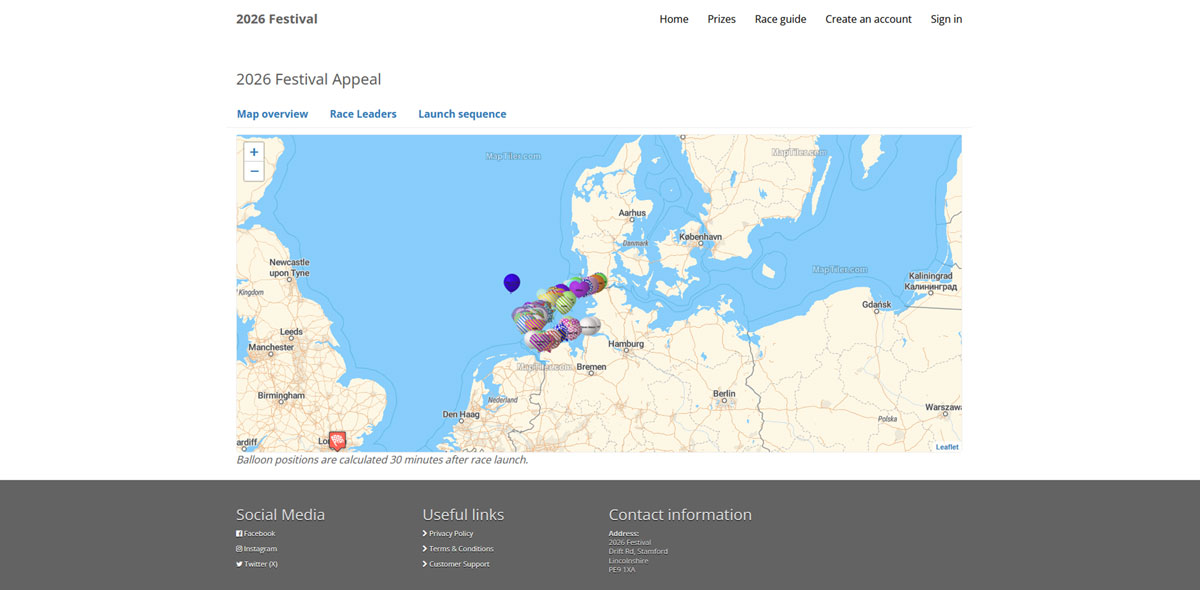This screenshot has height=590, width=1200.
Task: Go to the Prizes page
Action: (721, 19)
